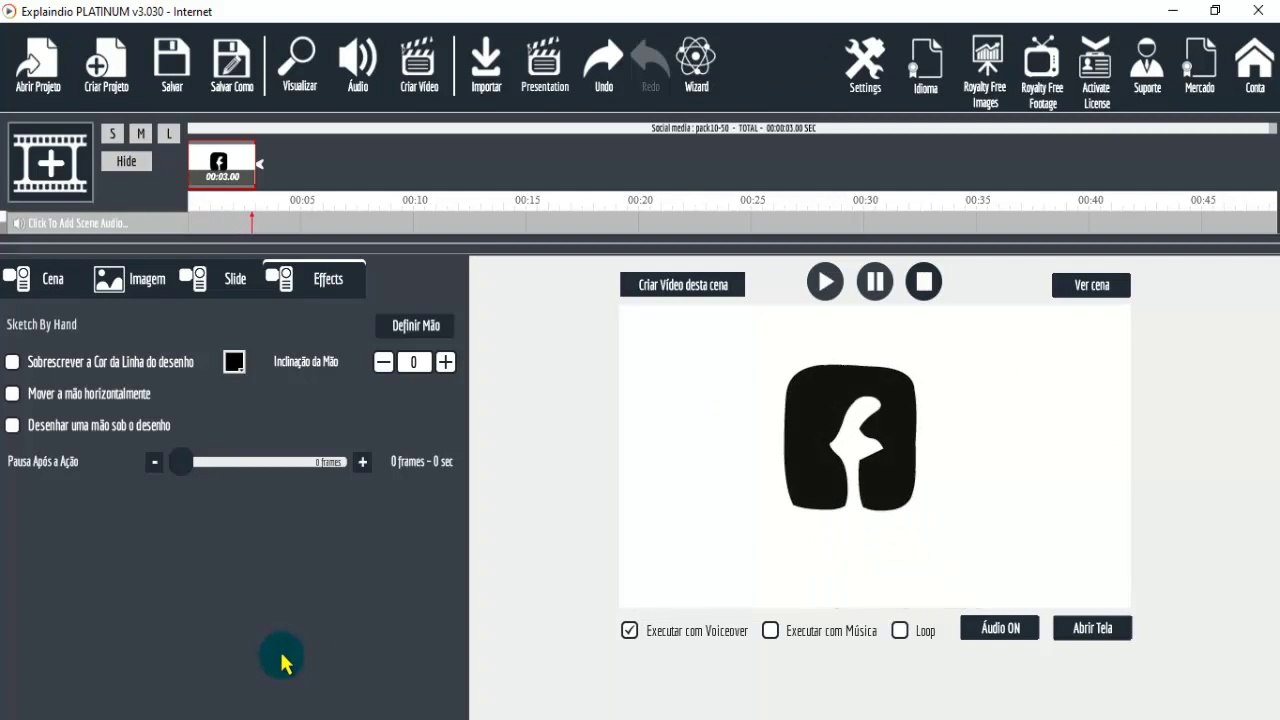
Task: Enable Sobrescrever a Cor da Linha checkbox
Action: 13,362
